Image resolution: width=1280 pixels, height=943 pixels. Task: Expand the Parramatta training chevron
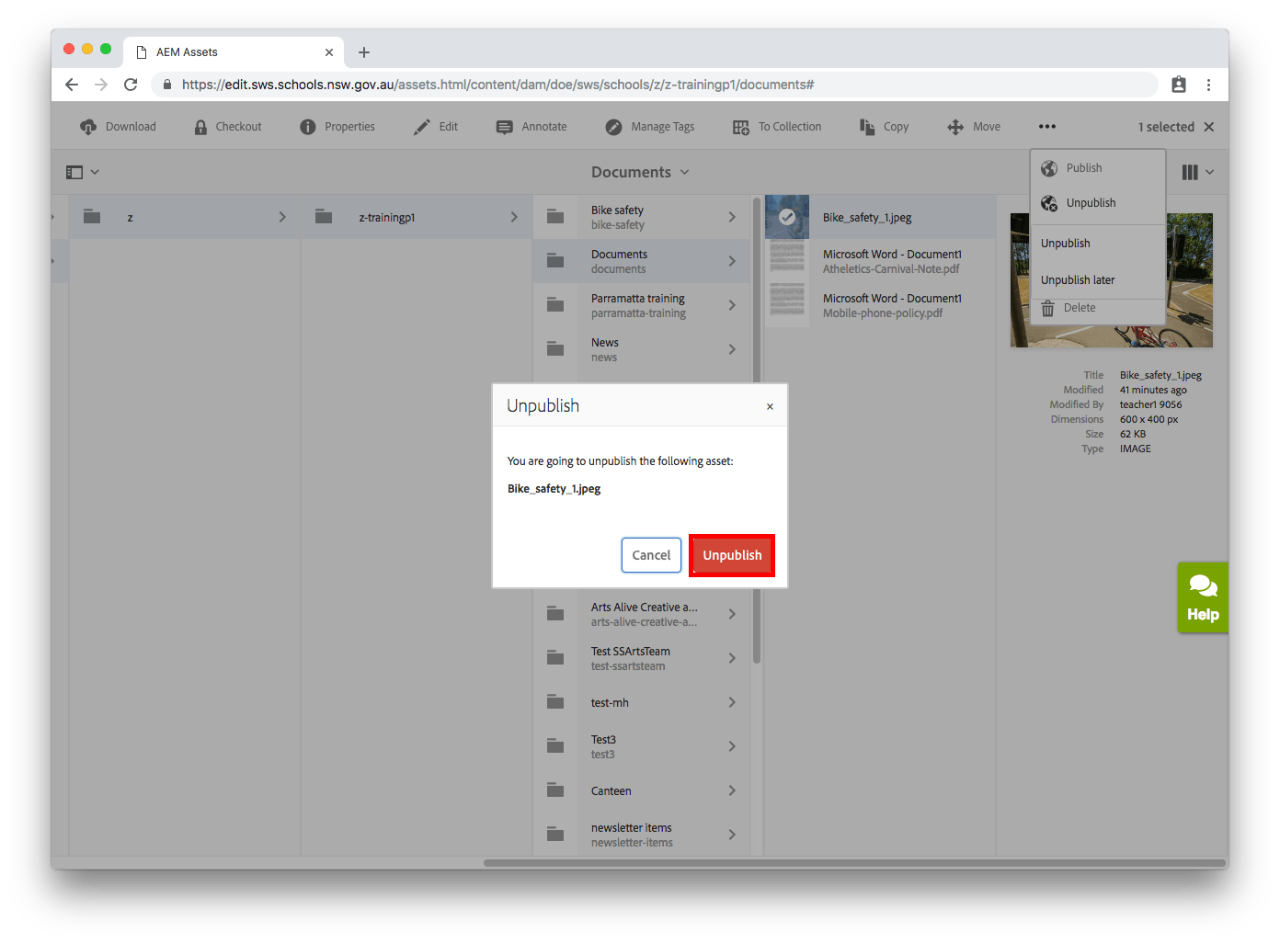[732, 305]
